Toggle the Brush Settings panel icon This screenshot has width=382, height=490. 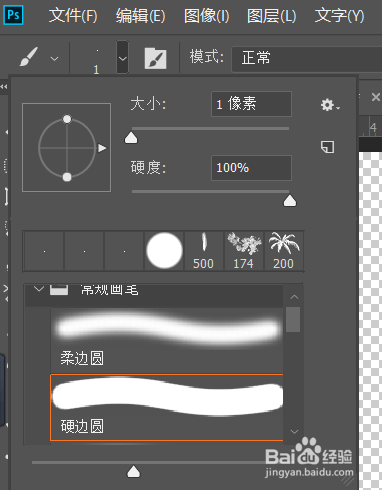155,58
